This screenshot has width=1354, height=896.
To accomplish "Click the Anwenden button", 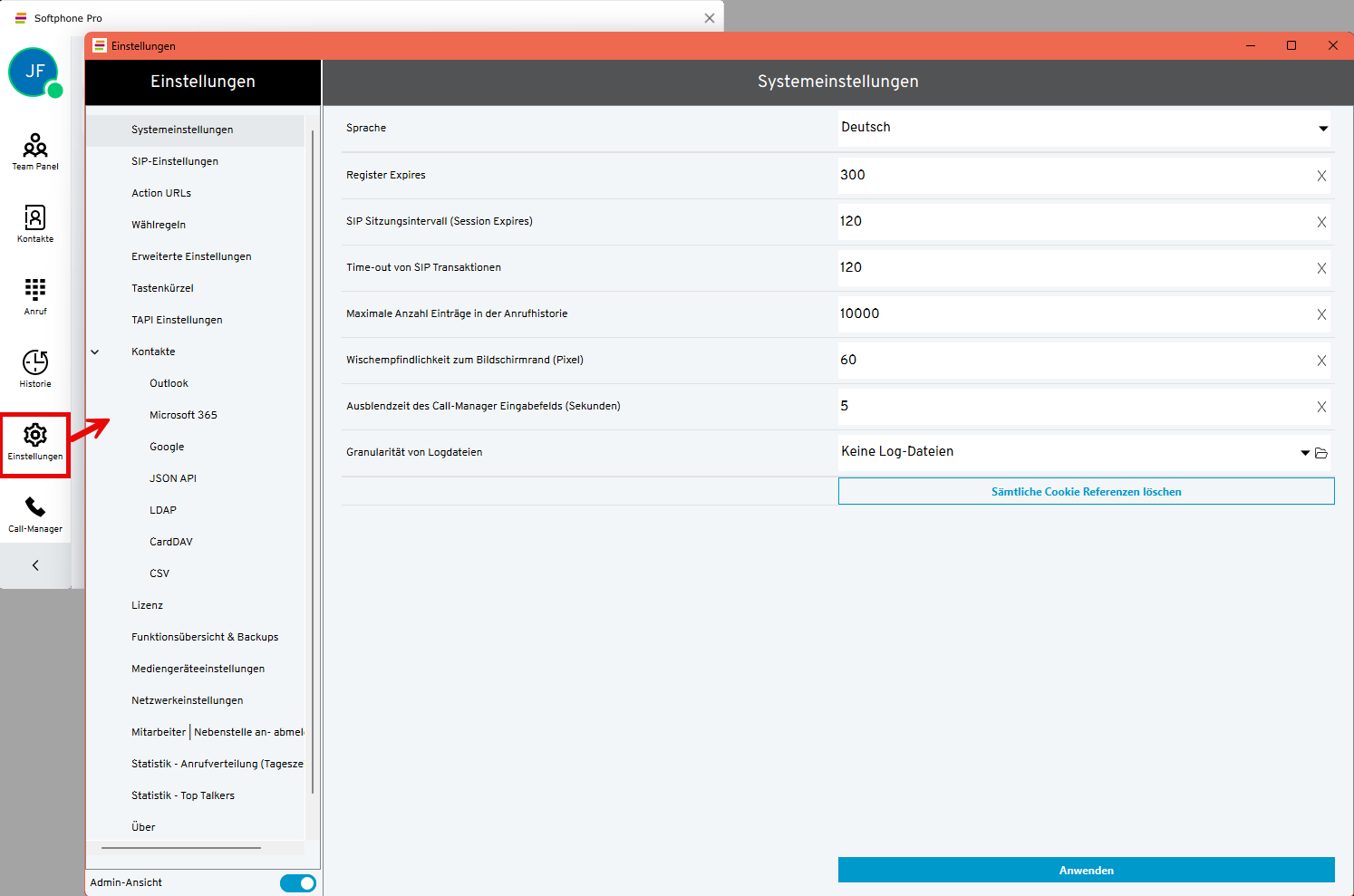I will 1086,870.
